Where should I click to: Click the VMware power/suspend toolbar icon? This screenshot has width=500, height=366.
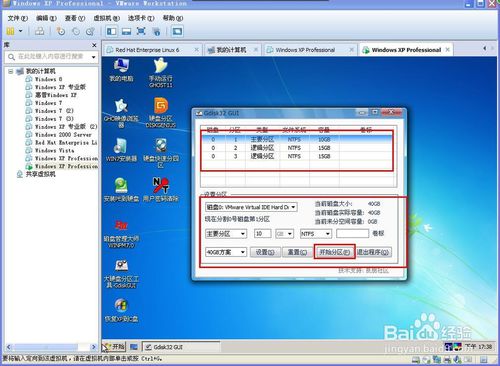click(10, 31)
